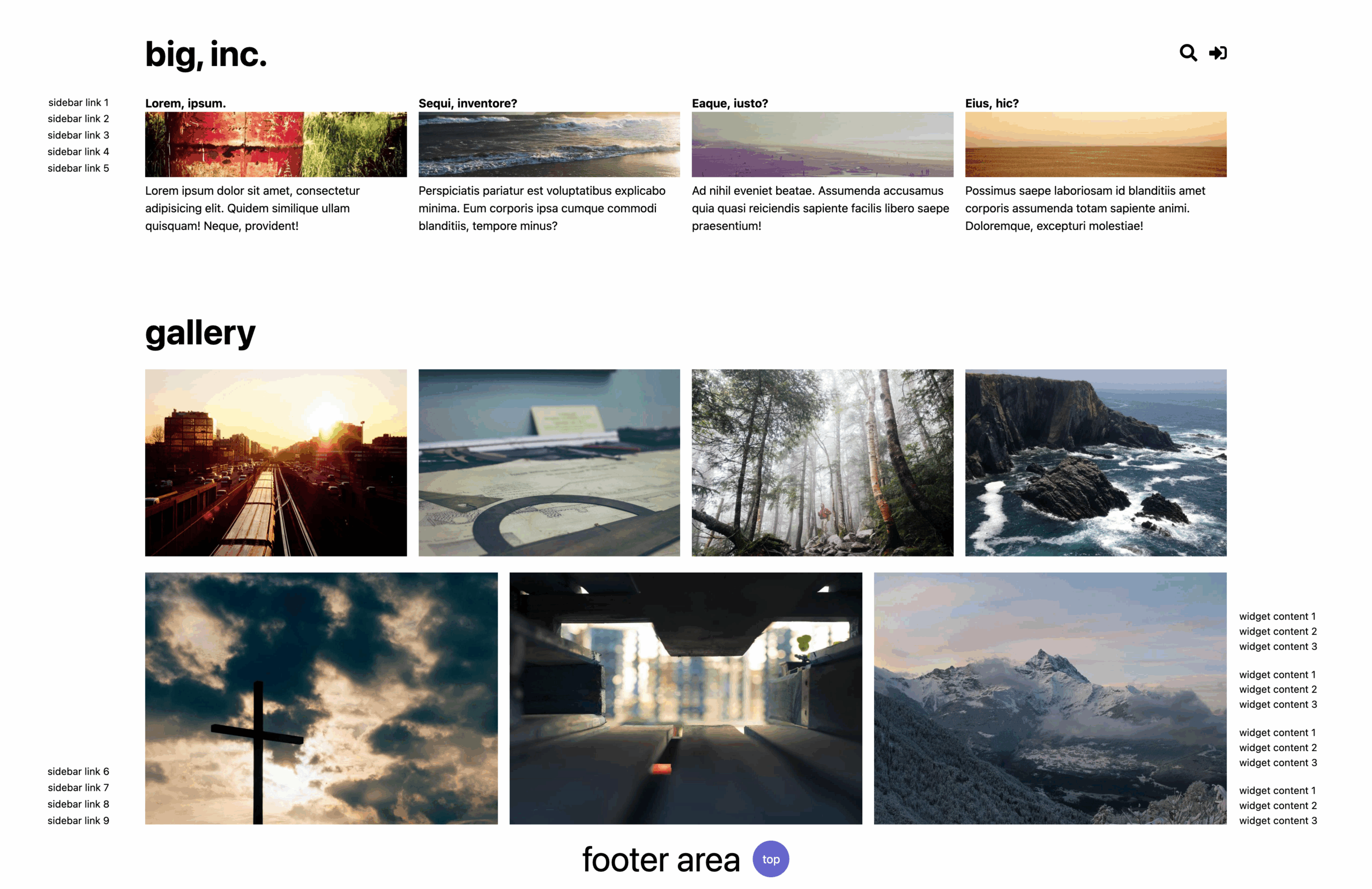Open the blueprint protractor gallery photo
Screen dimensions: 1372x889
pyautogui.click(x=549, y=463)
